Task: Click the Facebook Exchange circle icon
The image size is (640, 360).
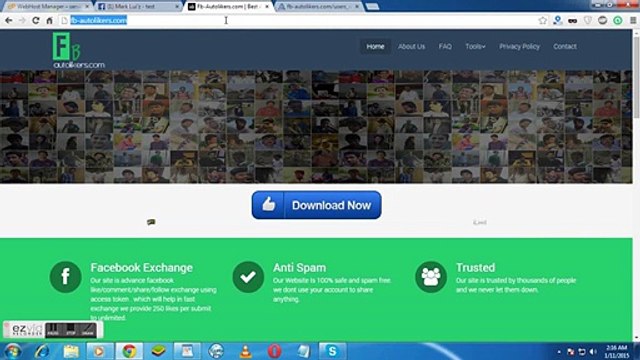Action: tap(65, 277)
